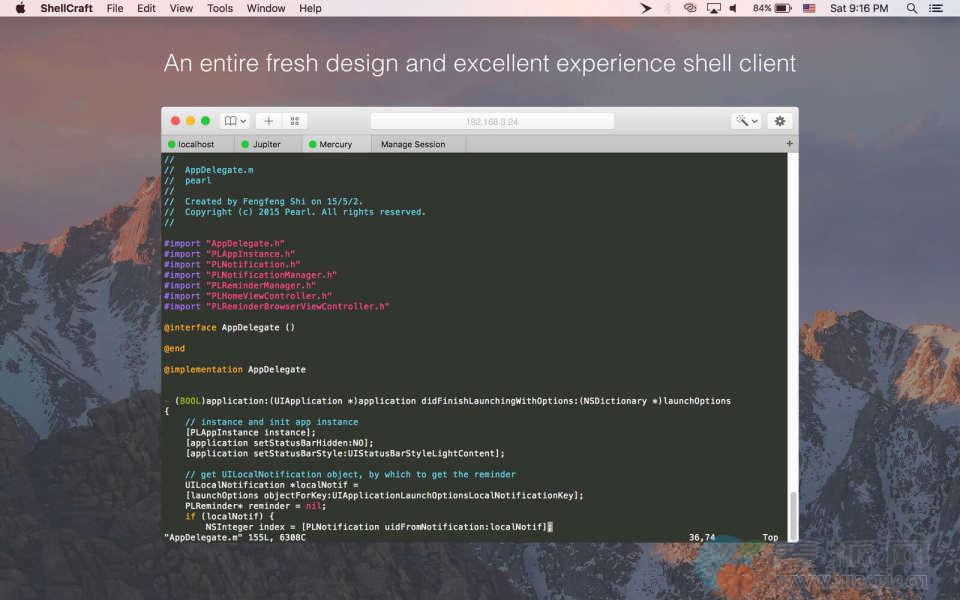Open the grid view of sessions
960x600 pixels.
[294, 121]
